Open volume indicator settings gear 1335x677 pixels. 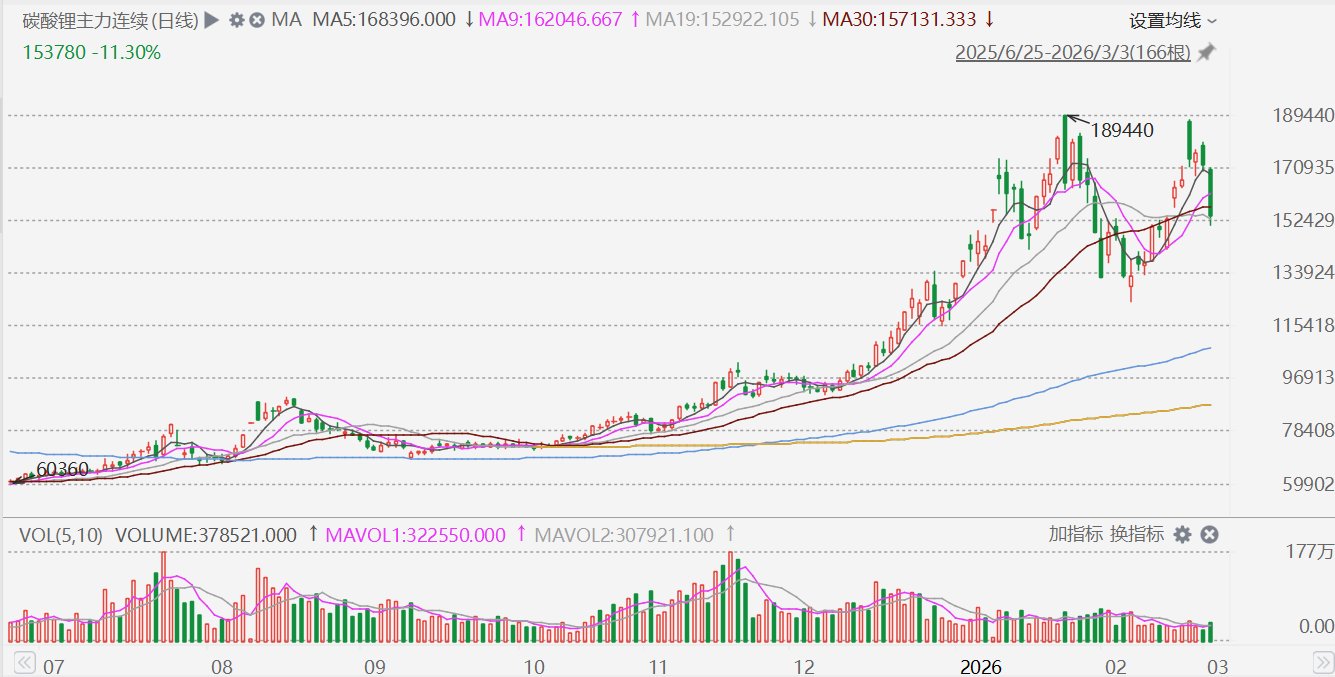point(1182,535)
